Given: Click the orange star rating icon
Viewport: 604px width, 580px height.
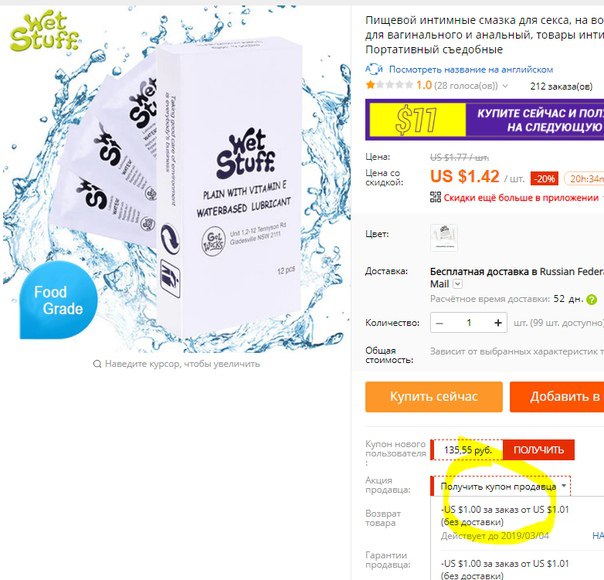Looking at the screenshot, I should pyautogui.click(x=371, y=85).
